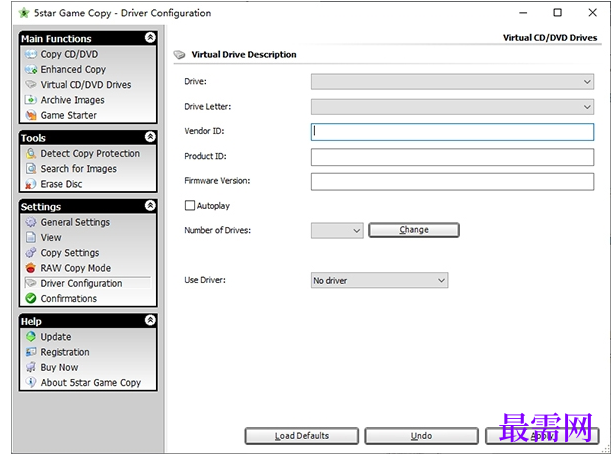Collapse the Tools panel
The height and width of the screenshot is (459, 611).
[x=150, y=137]
